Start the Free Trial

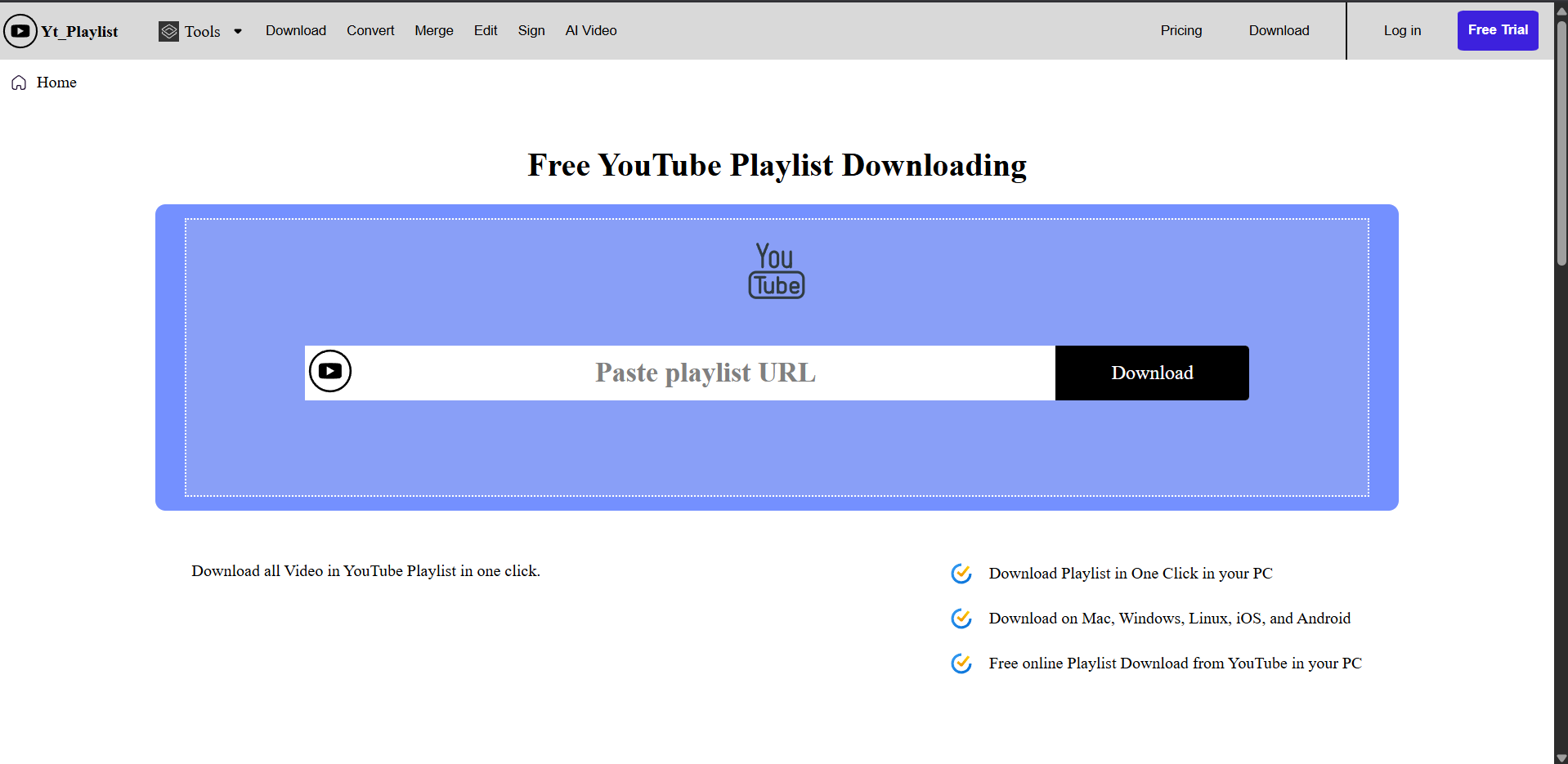tap(1498, 30)
